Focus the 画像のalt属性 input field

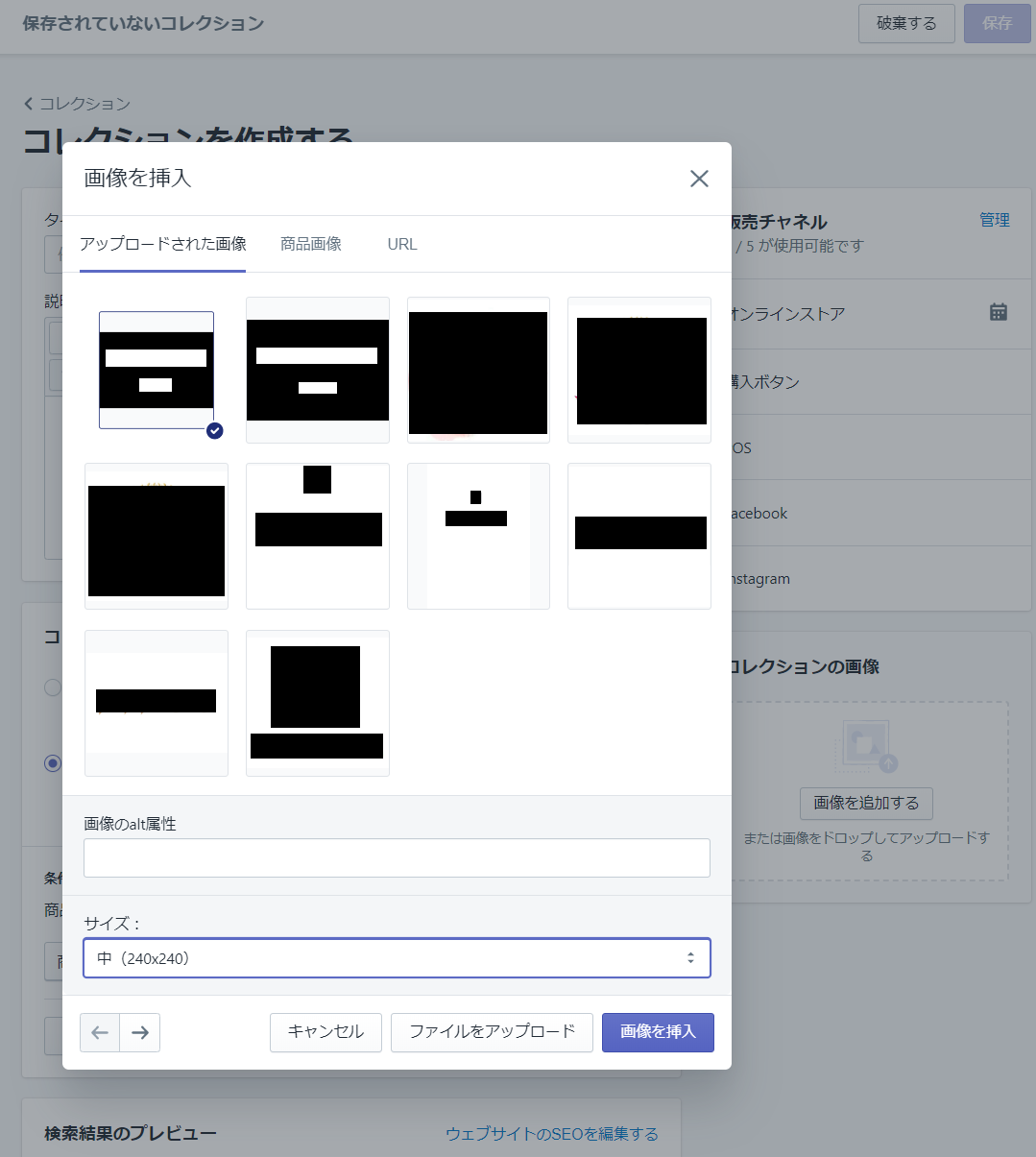click(397, 857)
